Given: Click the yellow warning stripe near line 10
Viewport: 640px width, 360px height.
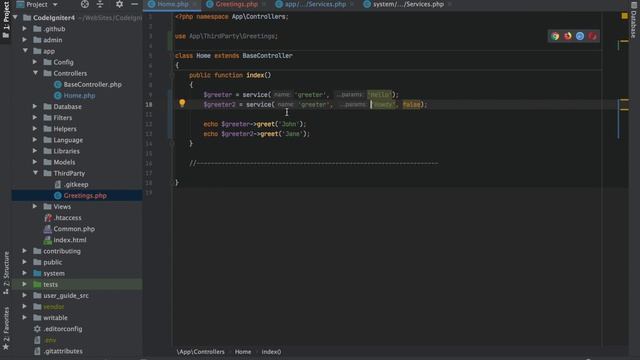Looking at the screenshot, I should point(624,100).
